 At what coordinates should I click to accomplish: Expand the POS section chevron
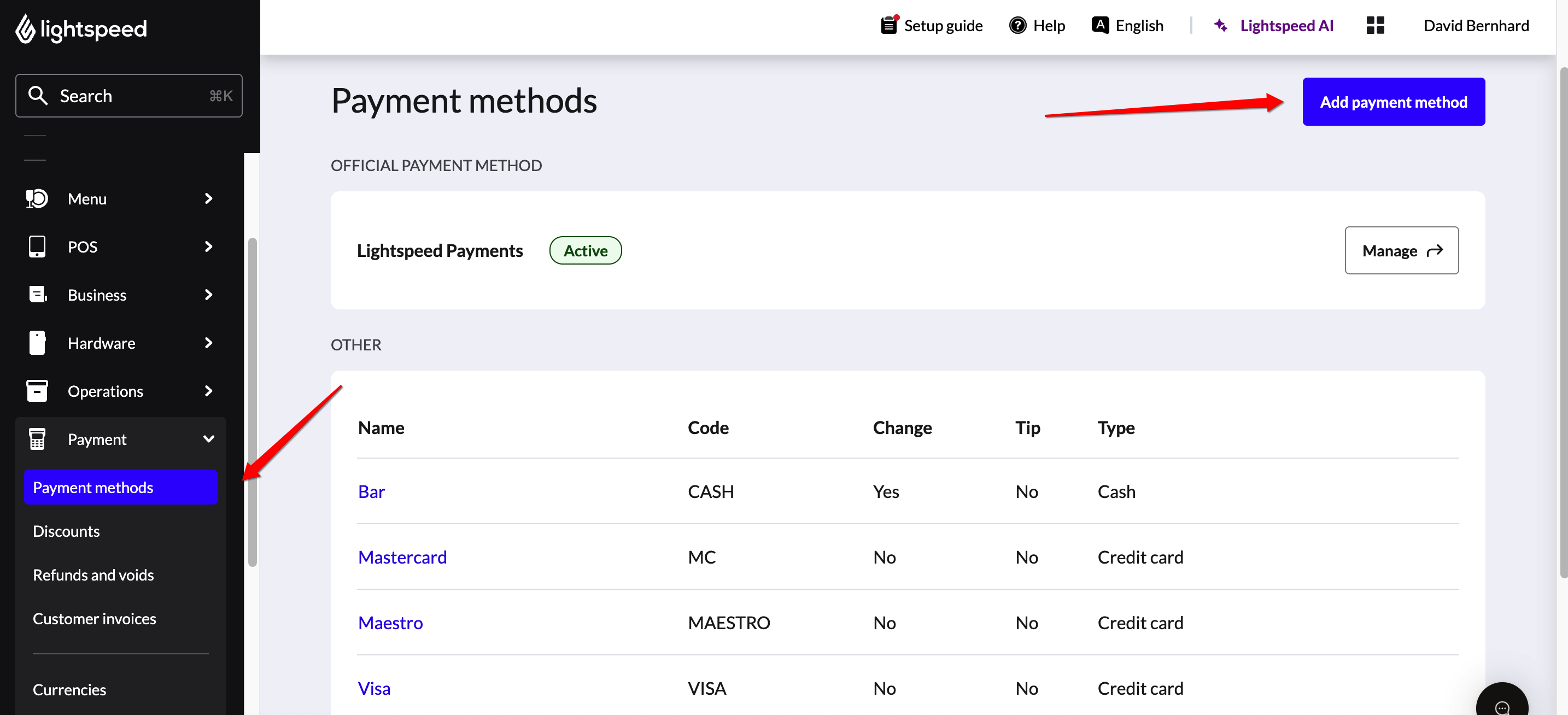pos(208,247)
